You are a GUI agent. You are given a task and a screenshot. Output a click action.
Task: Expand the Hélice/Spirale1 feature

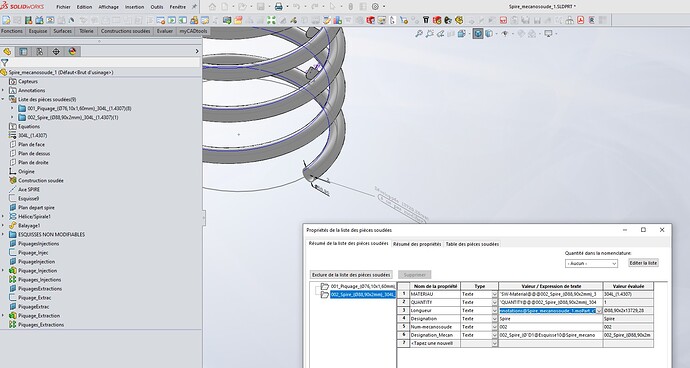4,217
